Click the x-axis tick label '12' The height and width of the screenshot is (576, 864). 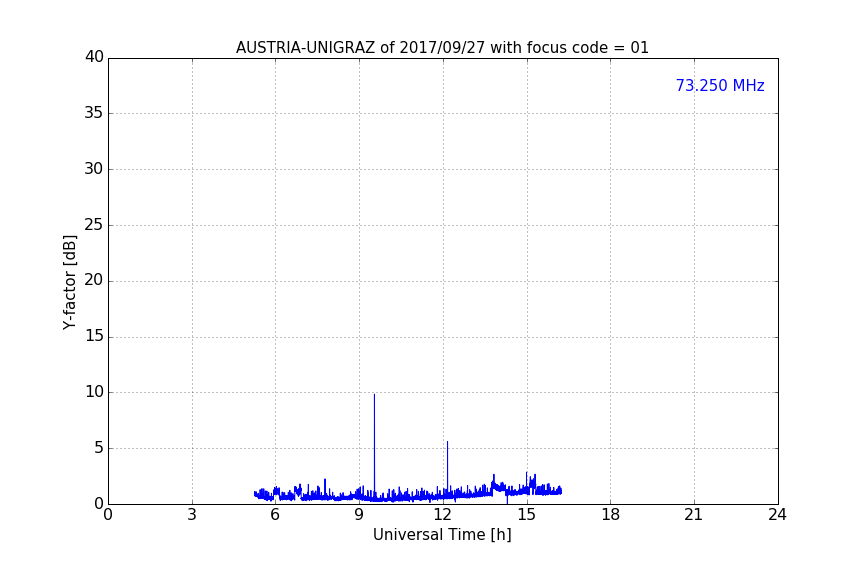443,515
